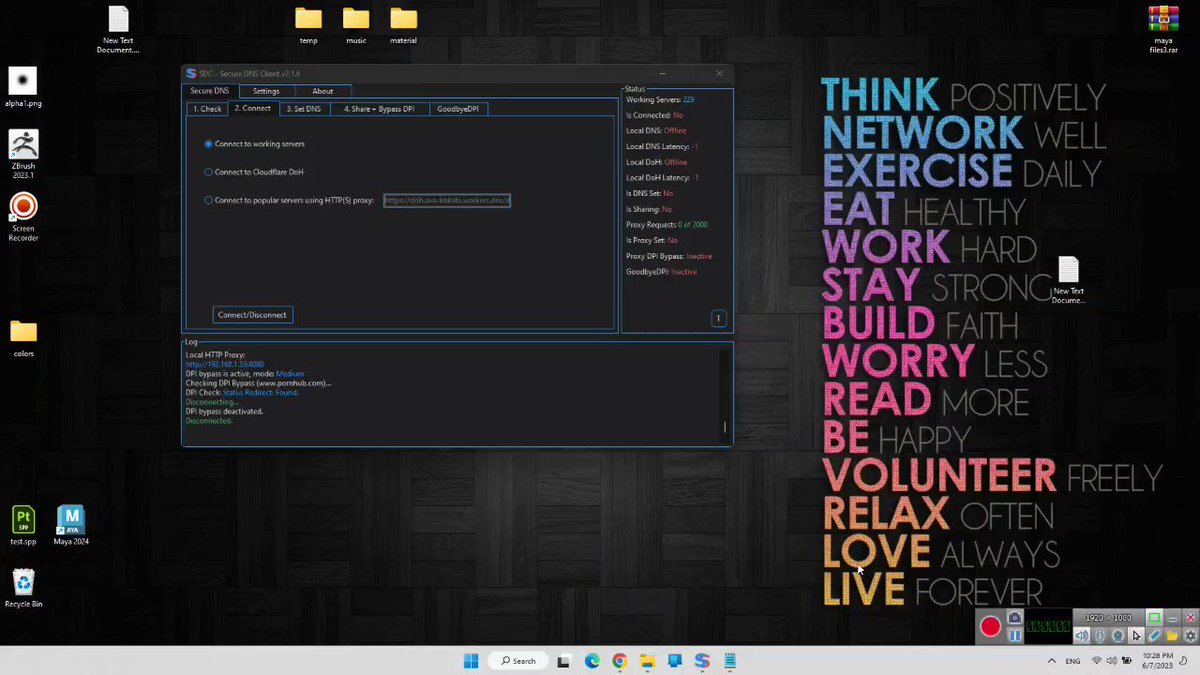Screen dimensions: 1200x675
Task: Switch to the Secure DNS tab
Action: 210,91
